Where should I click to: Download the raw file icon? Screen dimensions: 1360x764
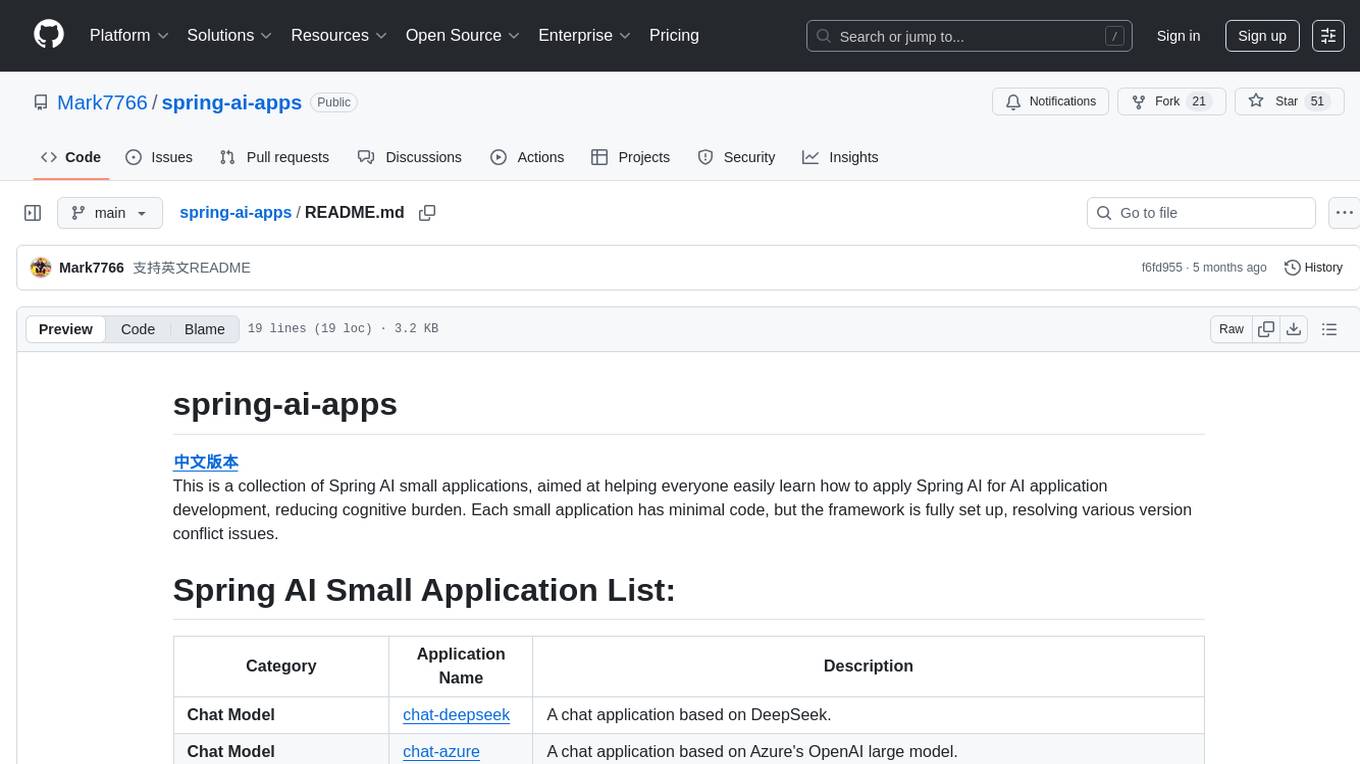(1293, 329)
